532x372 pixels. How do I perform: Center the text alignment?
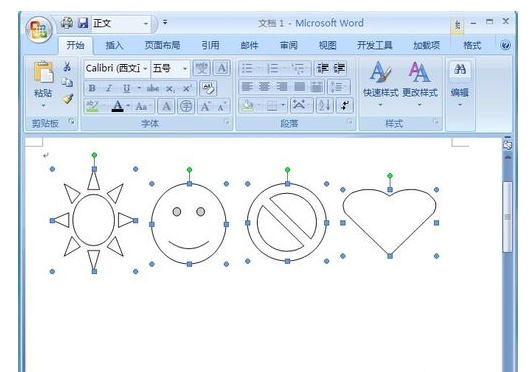264,87
